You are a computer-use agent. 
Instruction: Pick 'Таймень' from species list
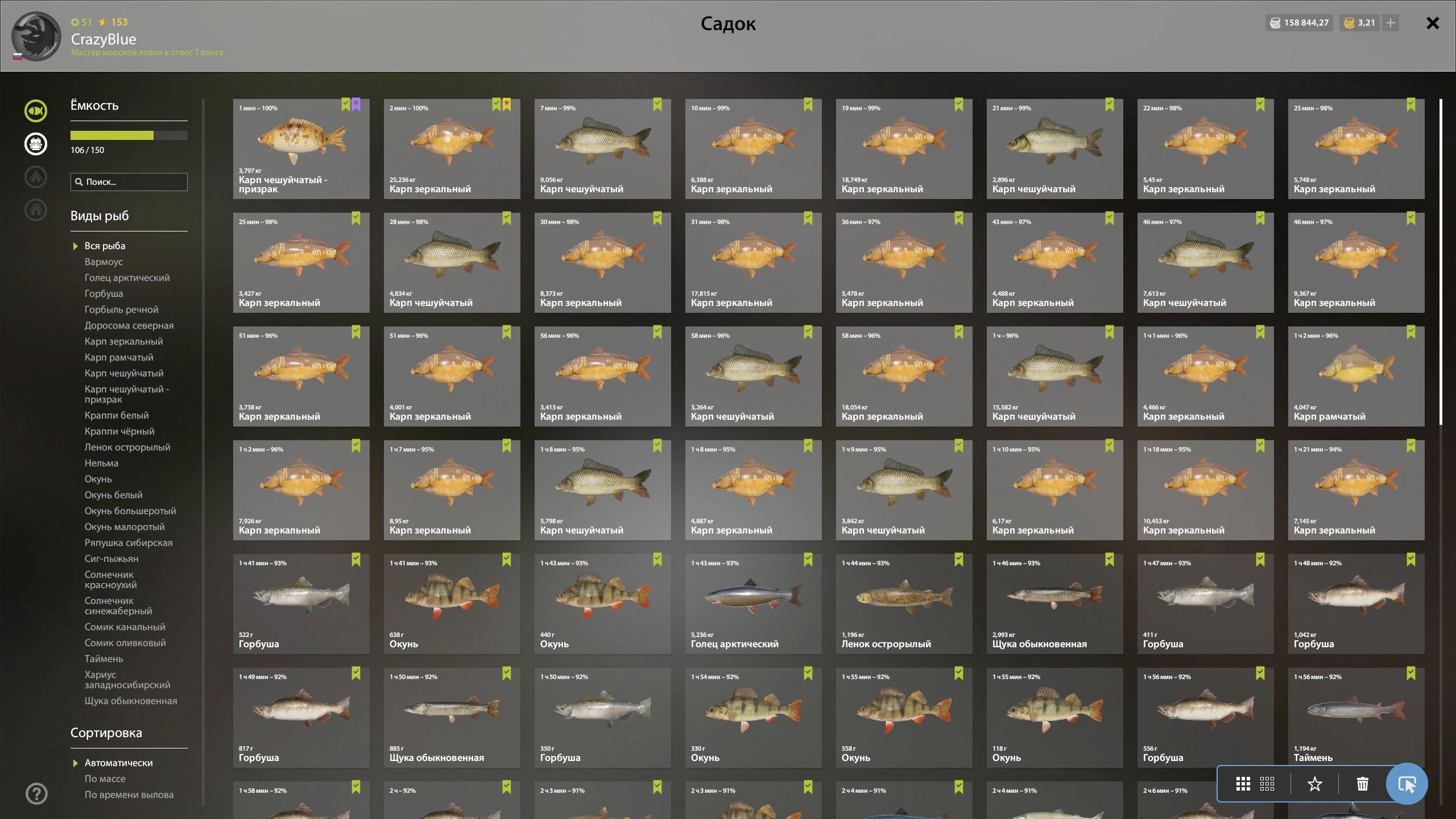[x=104, y=659]
